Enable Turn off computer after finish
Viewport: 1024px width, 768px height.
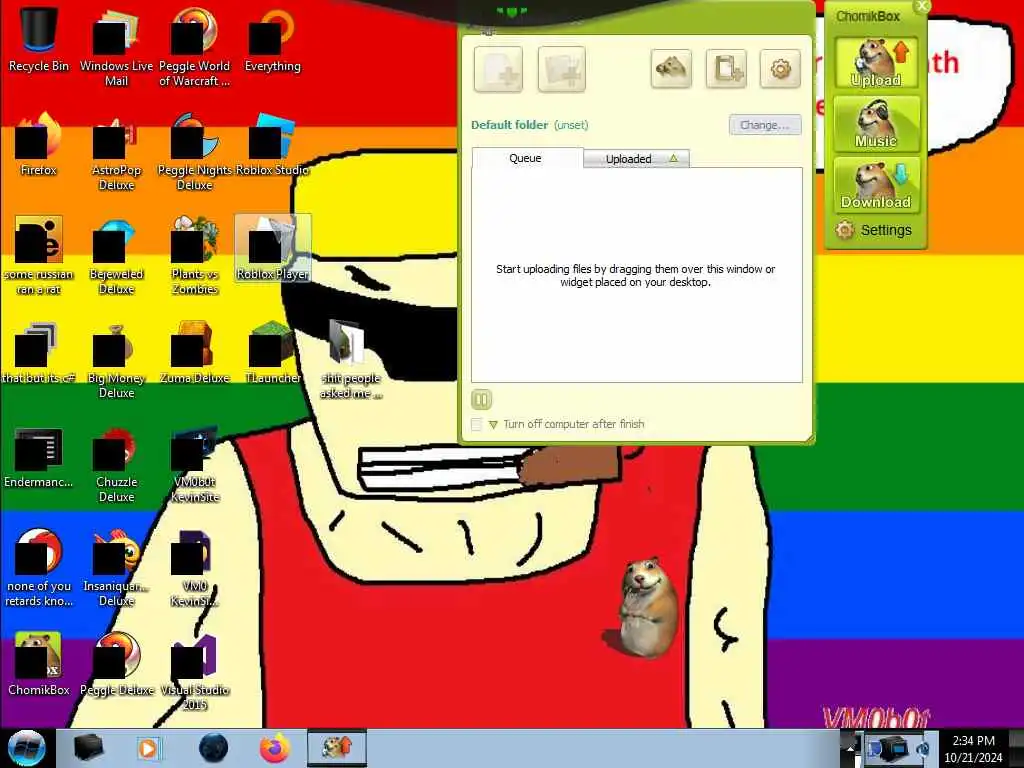pyautogui.click(x=477, y=424)
